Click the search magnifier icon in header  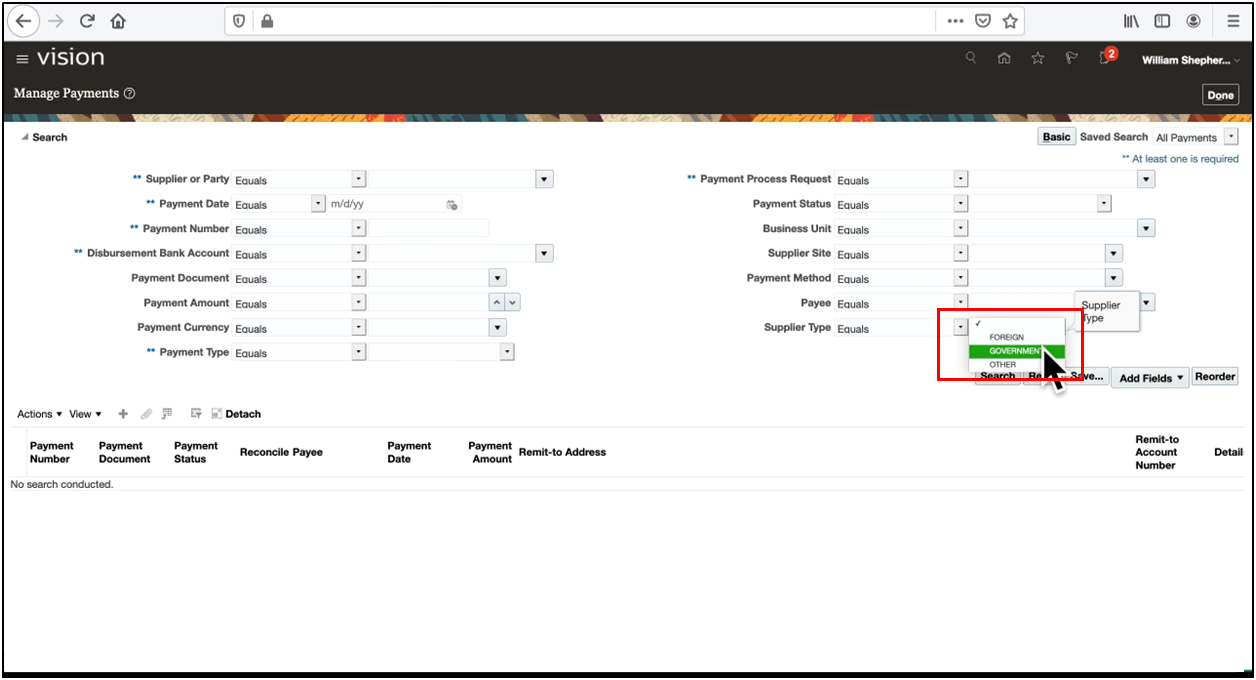click(x=970, y=58)
